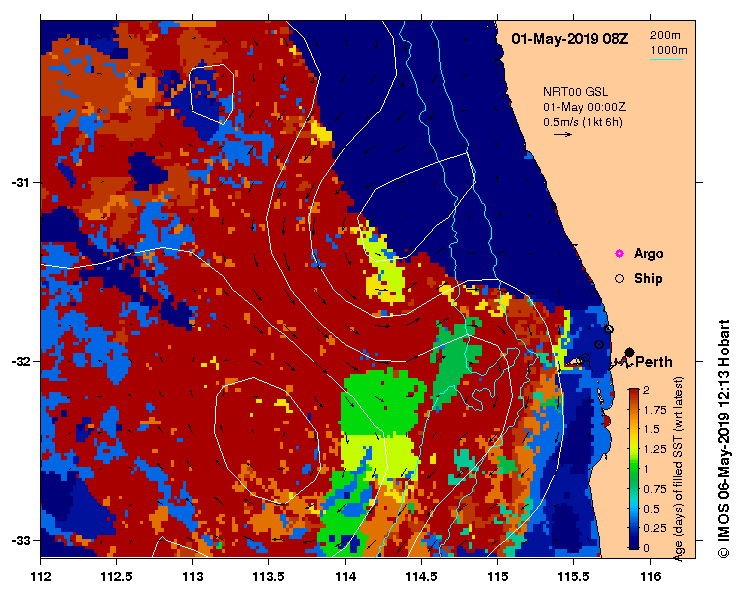This screenshot has height=592, width=739.
Task: Click the Argo legend label
Action: [x=649, y=254]
